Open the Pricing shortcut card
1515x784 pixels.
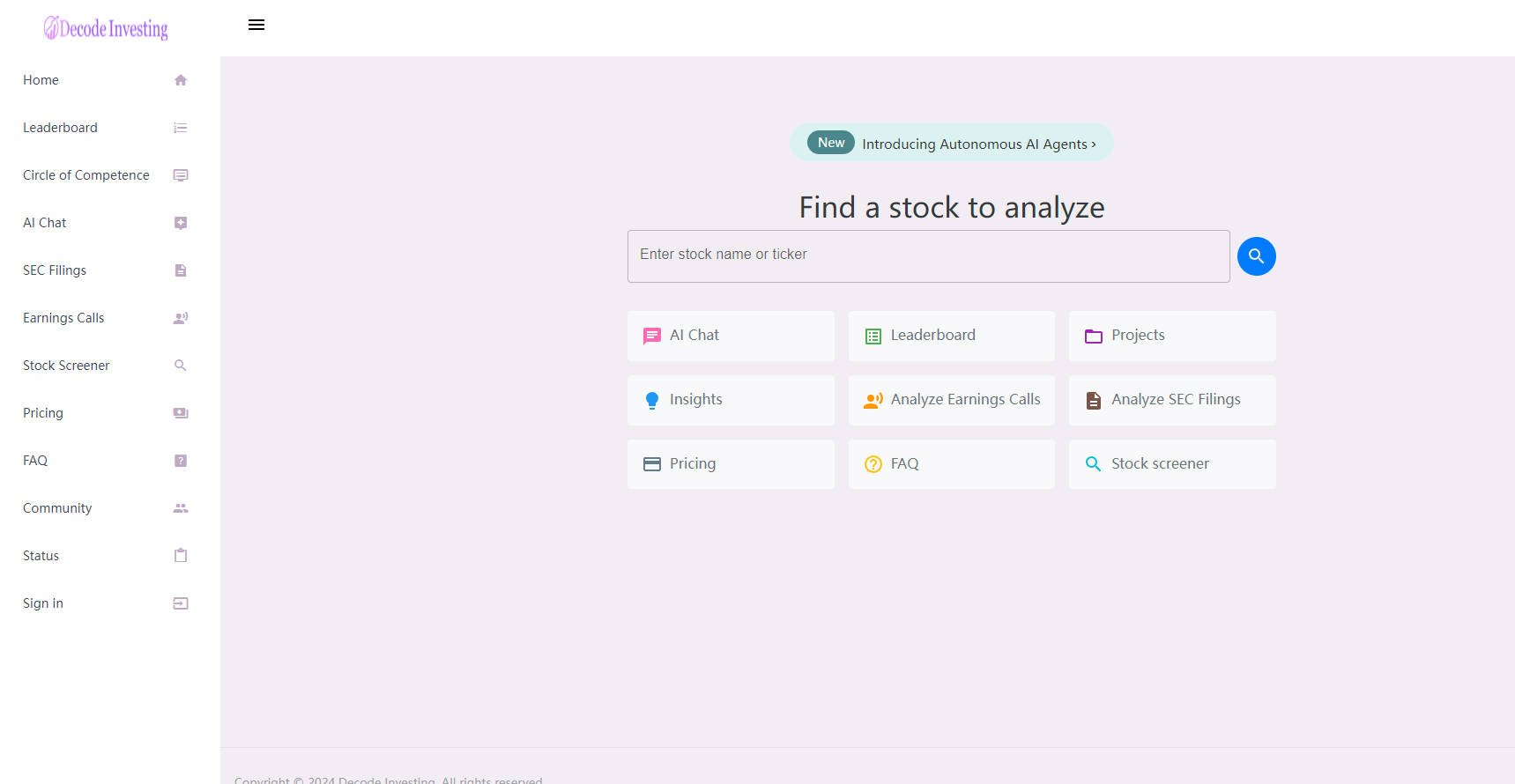731,464
